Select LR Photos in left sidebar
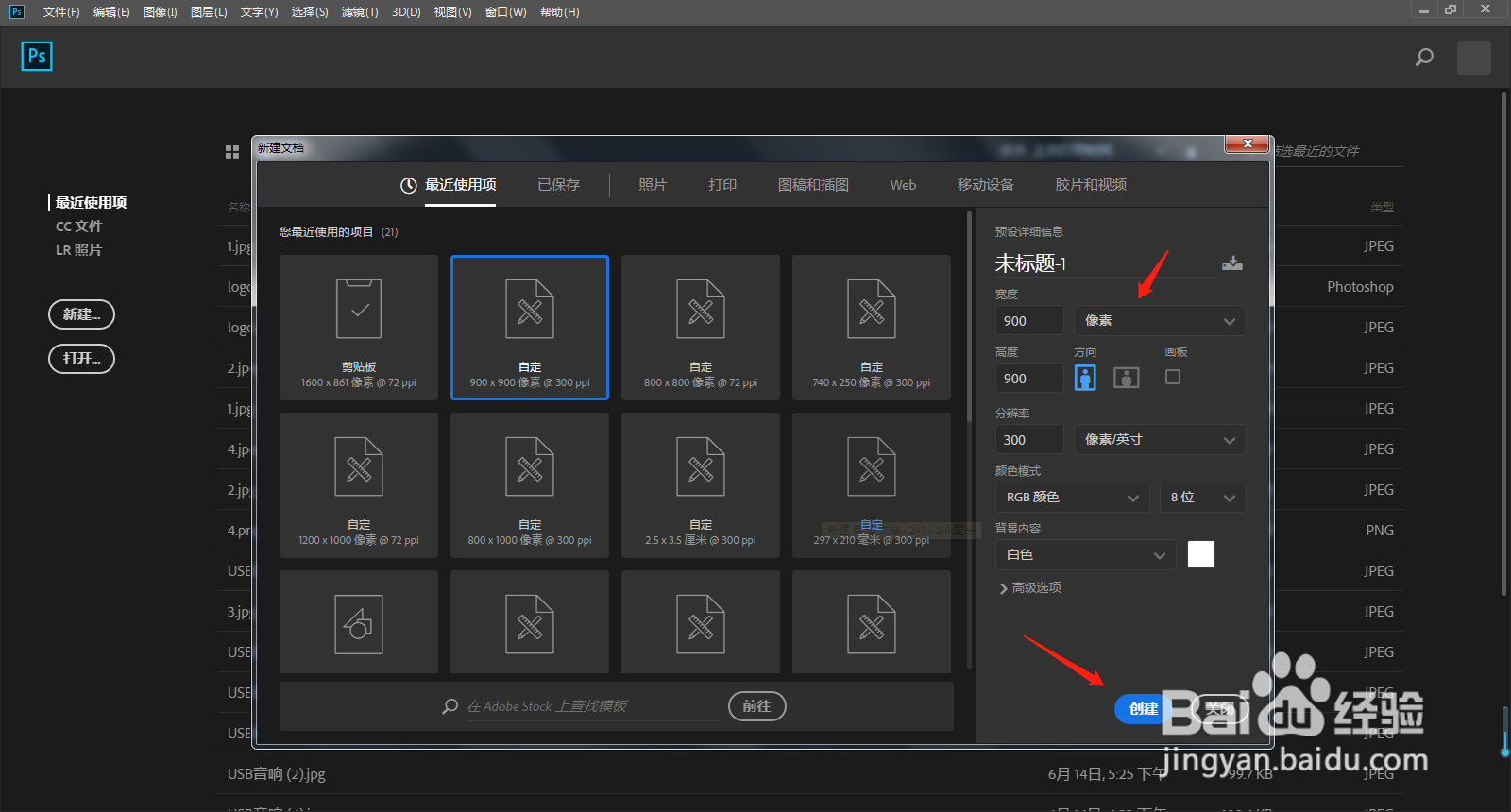Image resolution: width=1511 pixels, height=812 pixels. [x=78, y=250]
